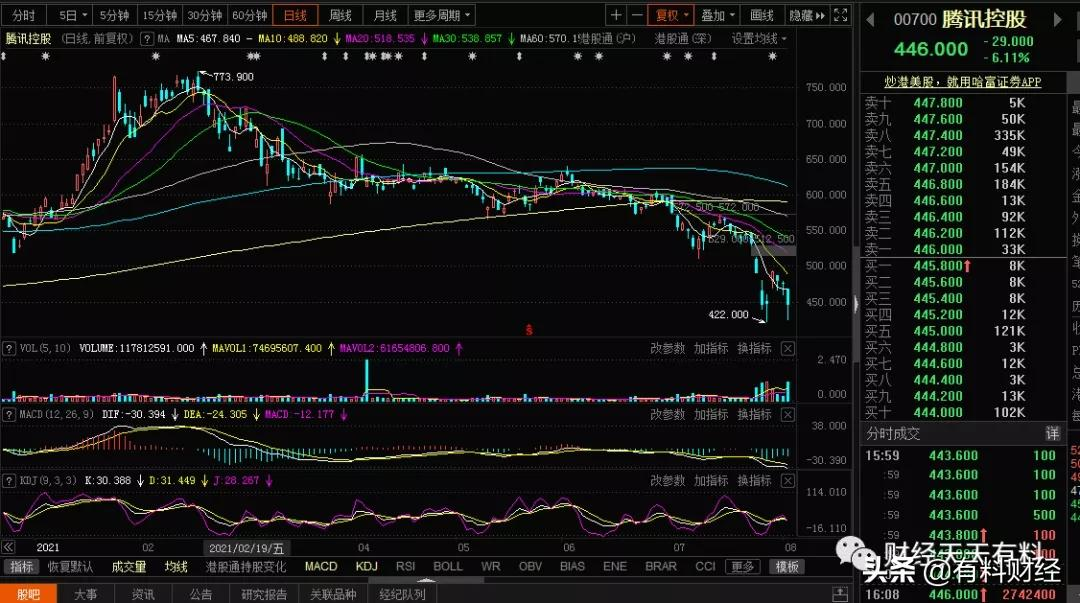Collapse the right quote panel handle
The height and width of the screenshot is (603, 1080).
856,303
